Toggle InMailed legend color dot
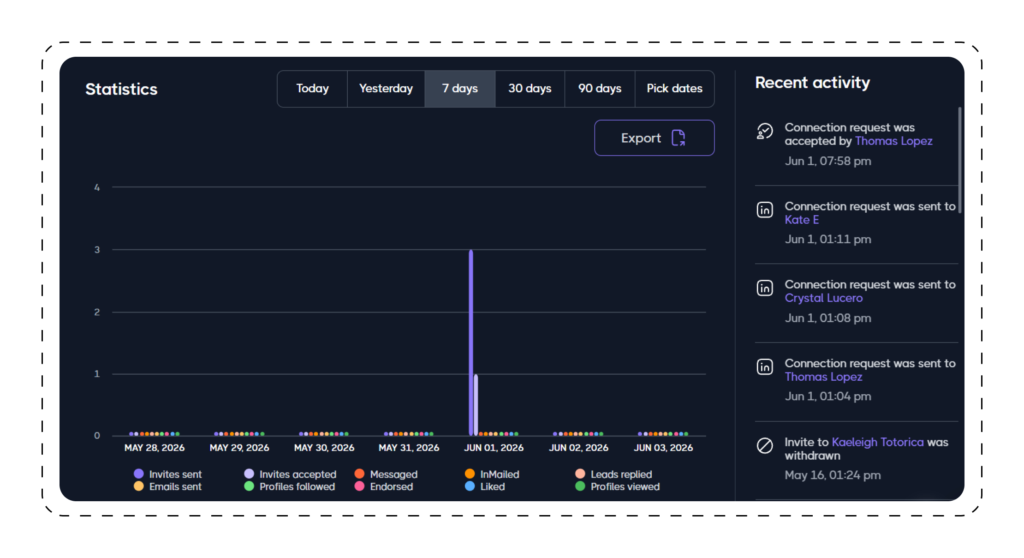This screenshot has height=558, width=1024. (x=470, y=474)
